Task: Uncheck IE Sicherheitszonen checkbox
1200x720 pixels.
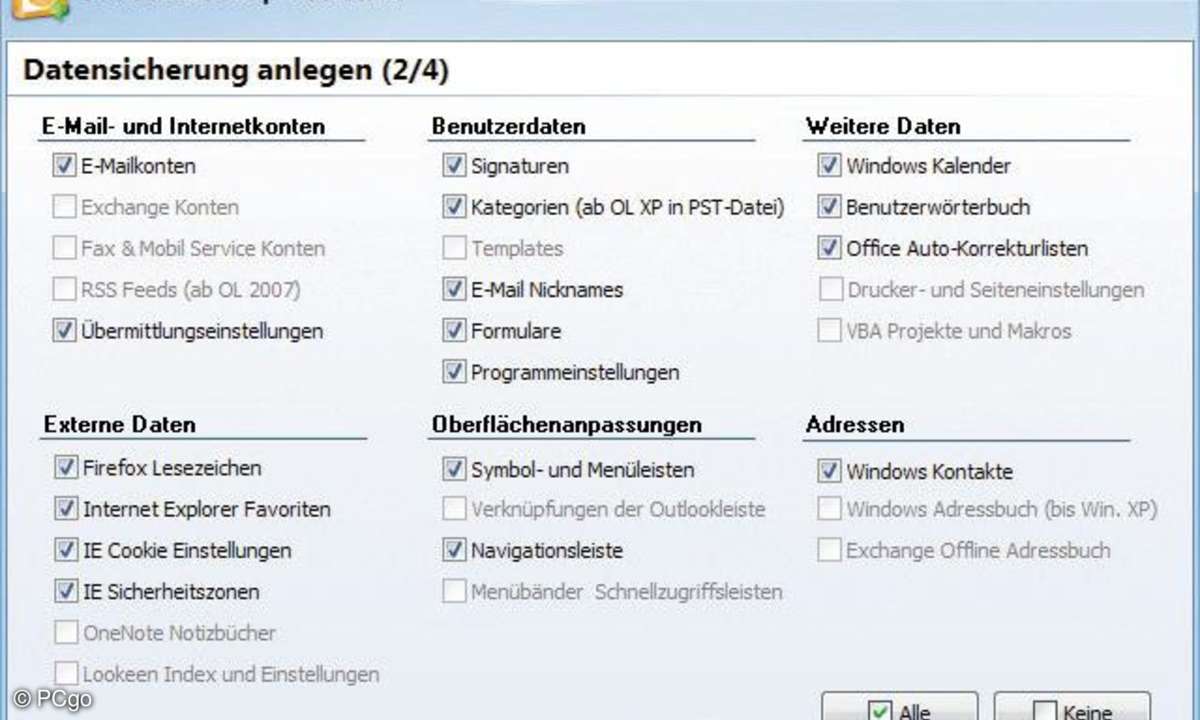Action: coord(66,592)
